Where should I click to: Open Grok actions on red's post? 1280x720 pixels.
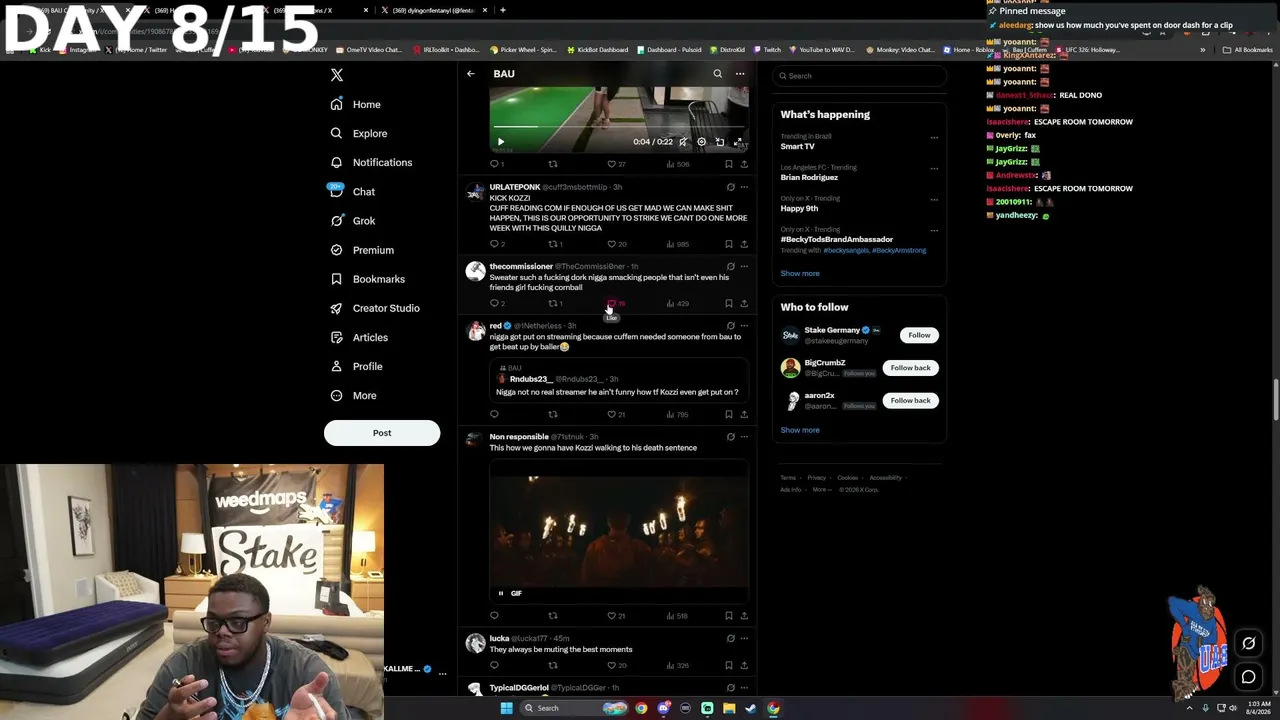point(730,326)
